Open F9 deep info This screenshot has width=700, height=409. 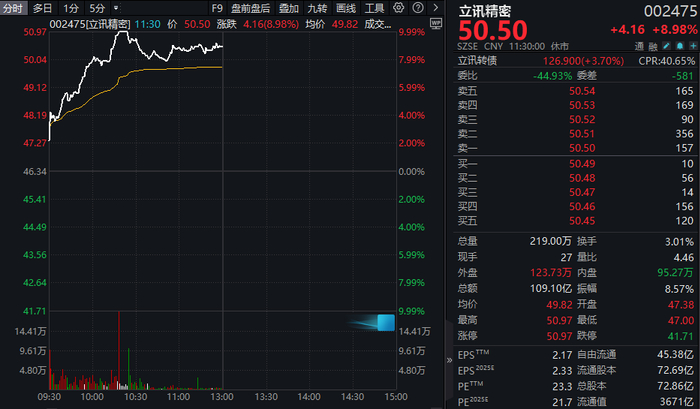tap(217, 8)
